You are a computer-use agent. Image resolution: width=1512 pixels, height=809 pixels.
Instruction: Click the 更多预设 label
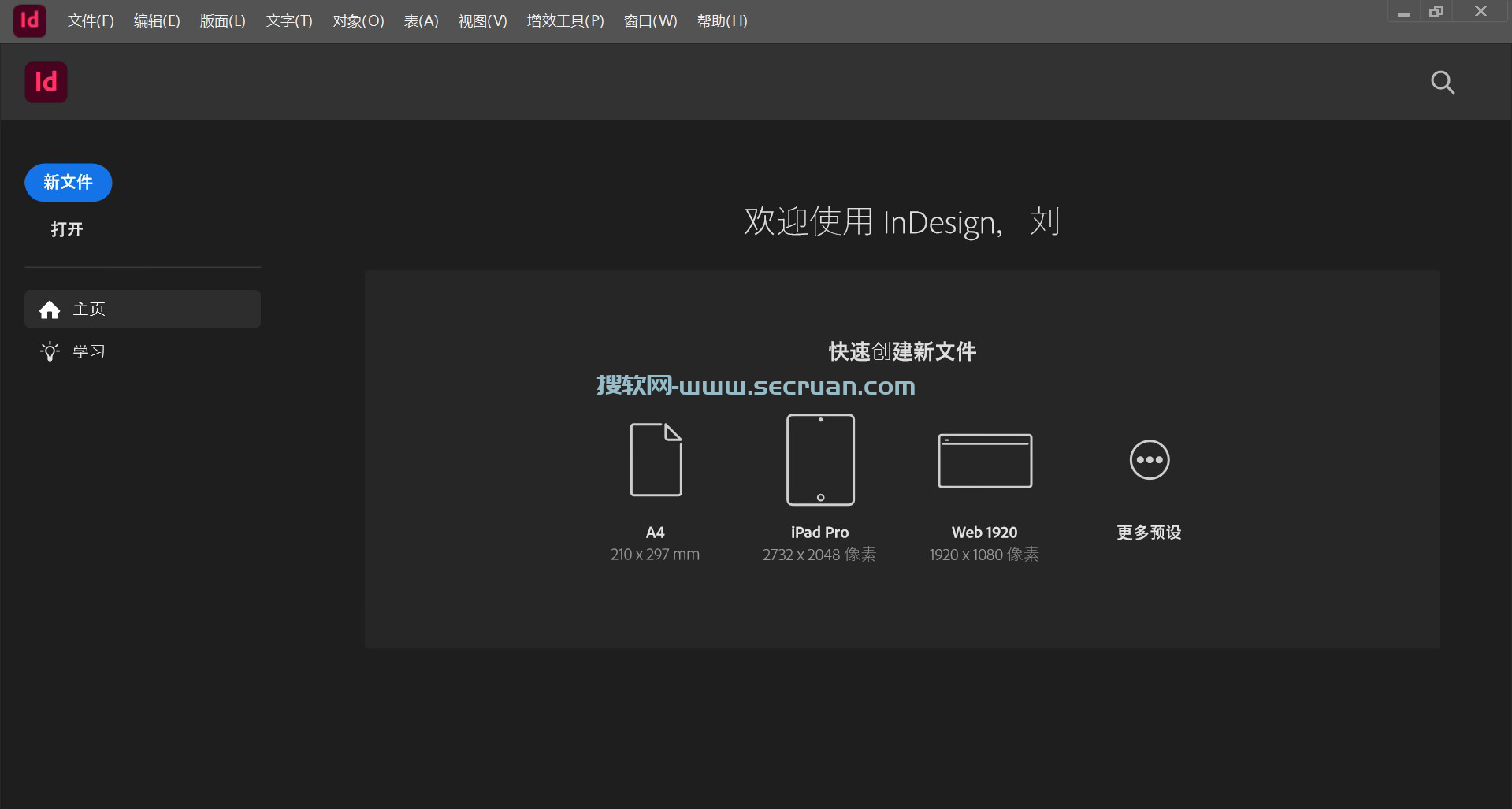[1150, 533]
